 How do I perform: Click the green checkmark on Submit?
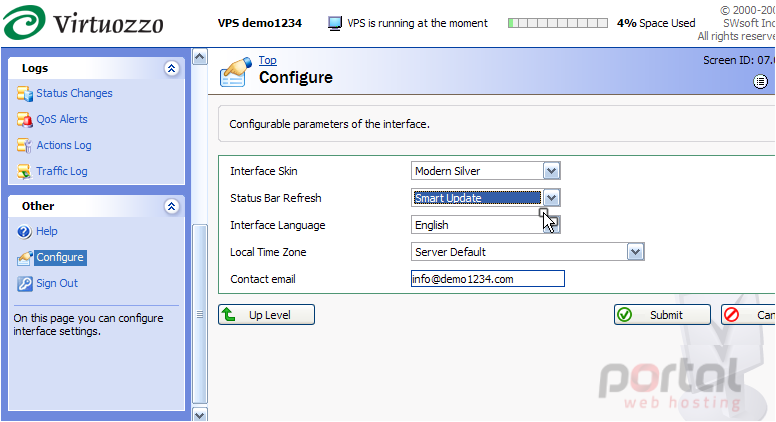[625, 315]
